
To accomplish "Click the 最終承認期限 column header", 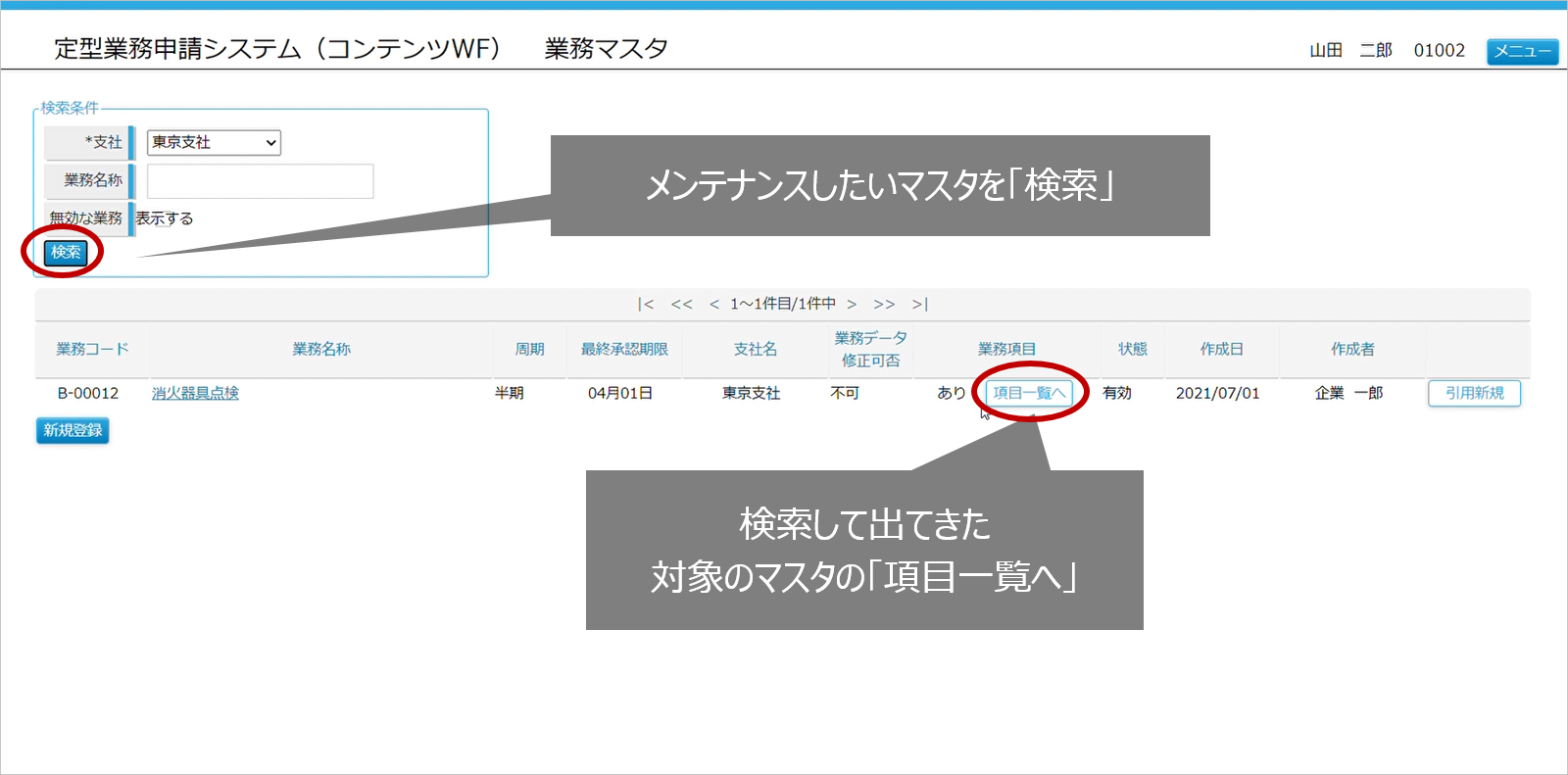I will point(624,349).
